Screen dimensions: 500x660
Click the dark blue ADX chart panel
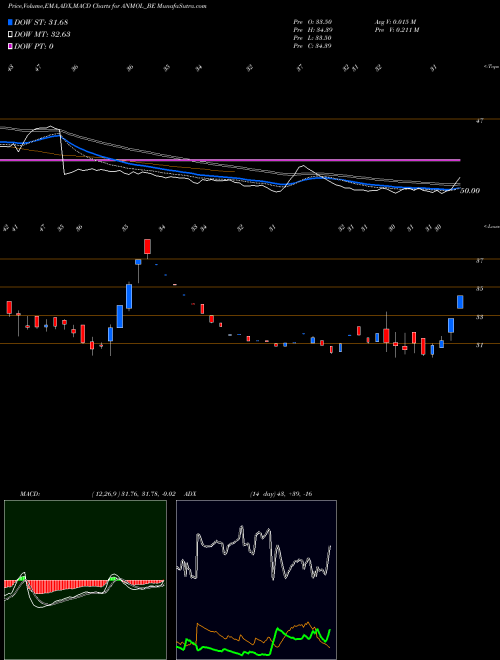[x=256, y=580]
